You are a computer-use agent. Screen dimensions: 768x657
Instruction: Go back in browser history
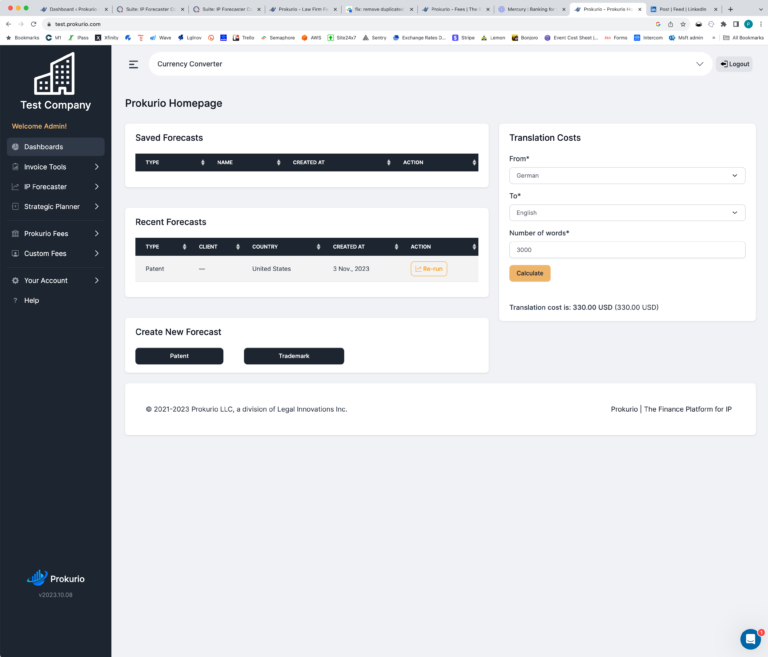click(x=8, y=24)
